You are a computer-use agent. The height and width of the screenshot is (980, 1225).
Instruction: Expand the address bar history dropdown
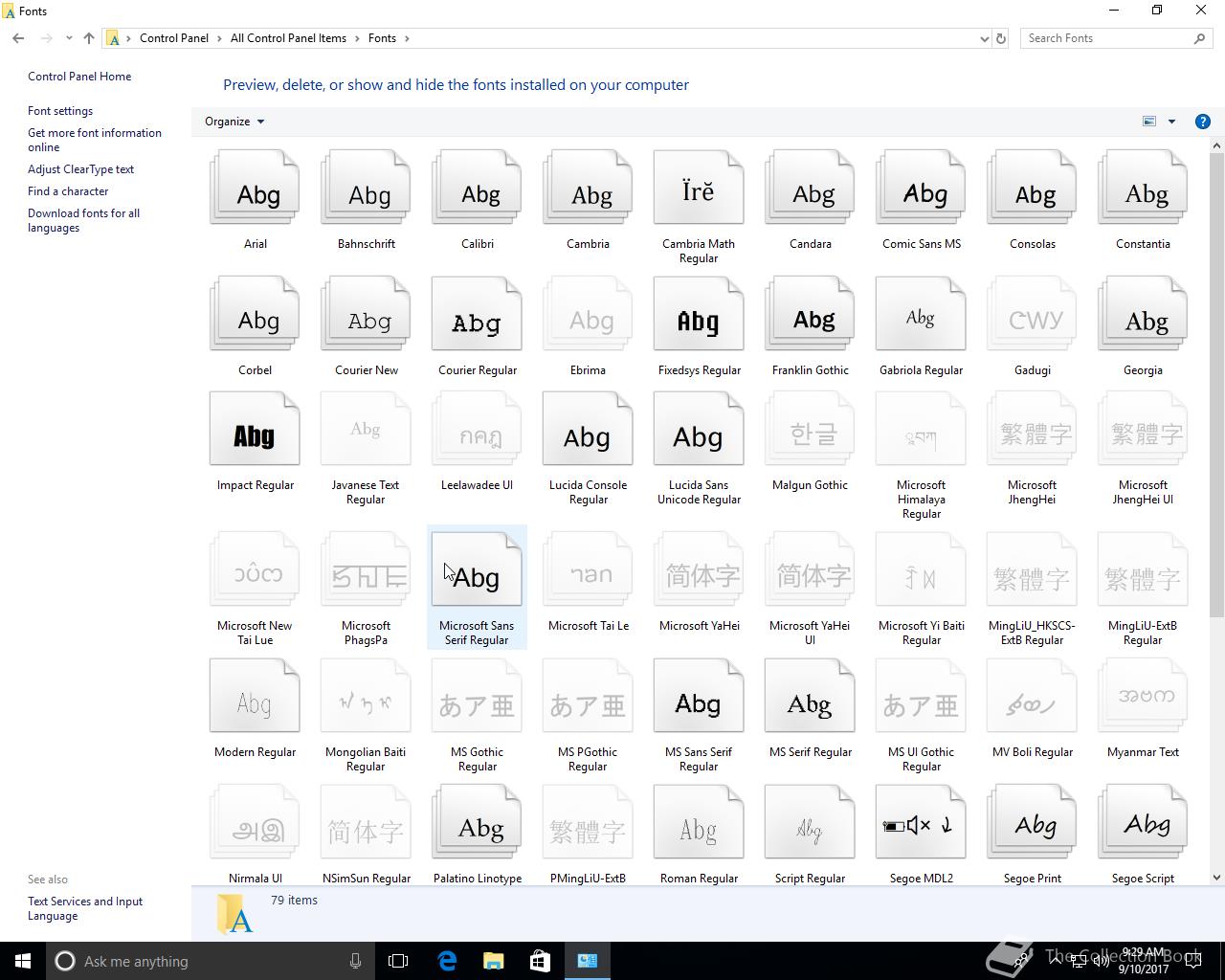coord(984,38)
